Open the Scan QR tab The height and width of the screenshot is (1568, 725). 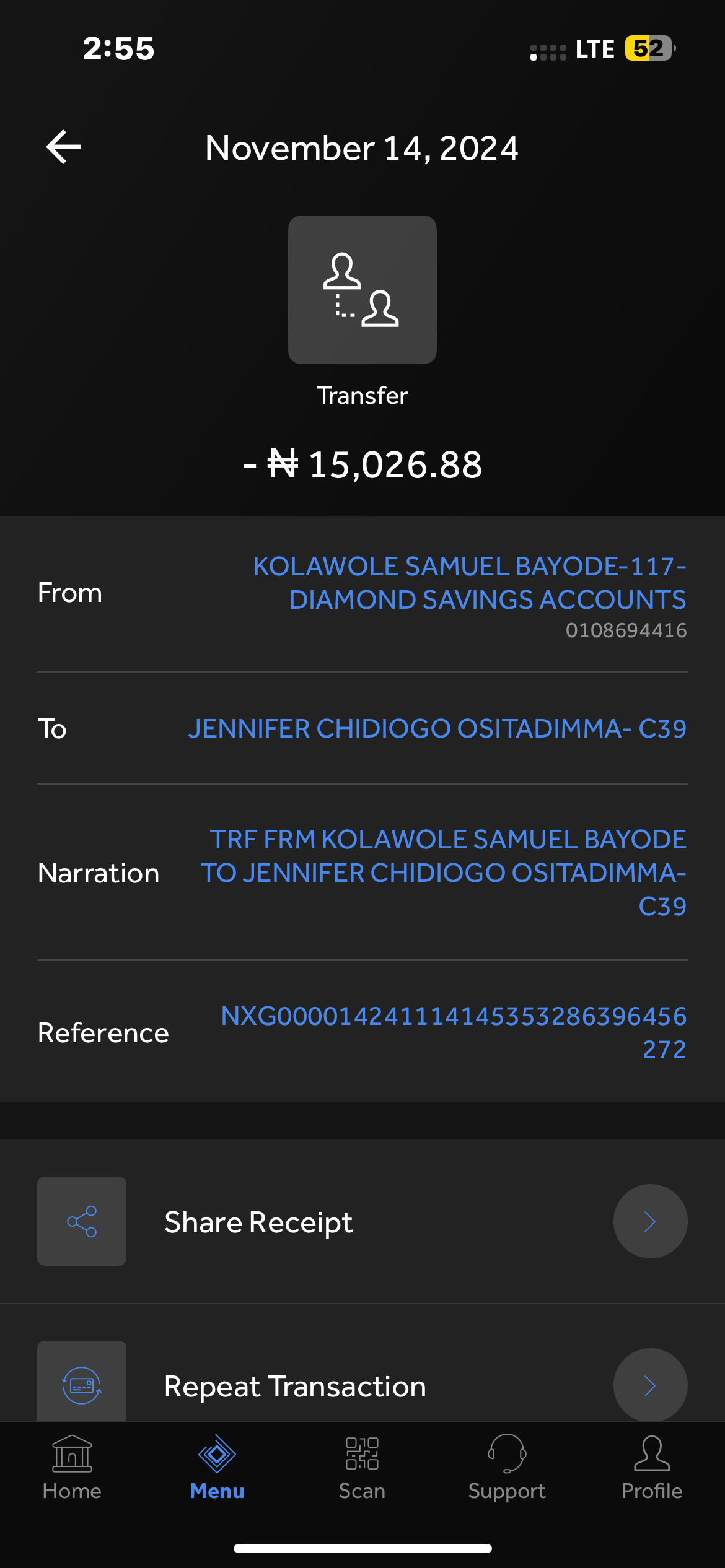(x=362, y=1466)
